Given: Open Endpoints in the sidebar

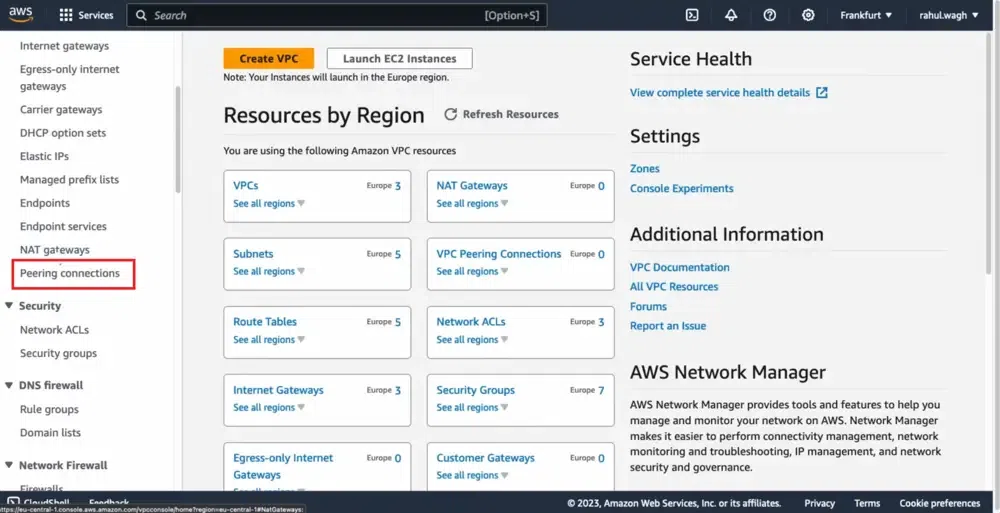Looking at the screenshot, I should tap(45, 203).
